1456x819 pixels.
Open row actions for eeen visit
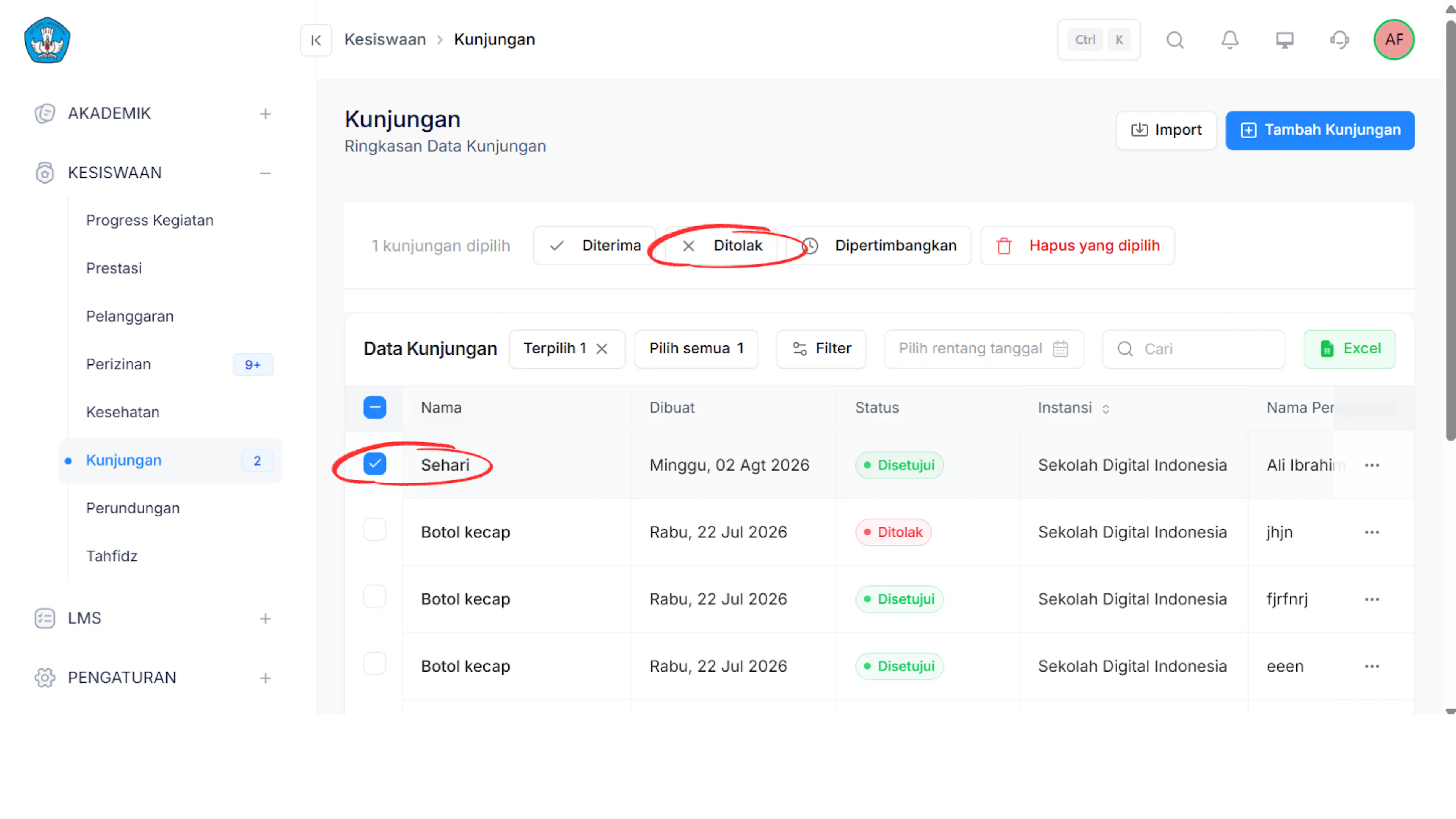click(1372, 667)
